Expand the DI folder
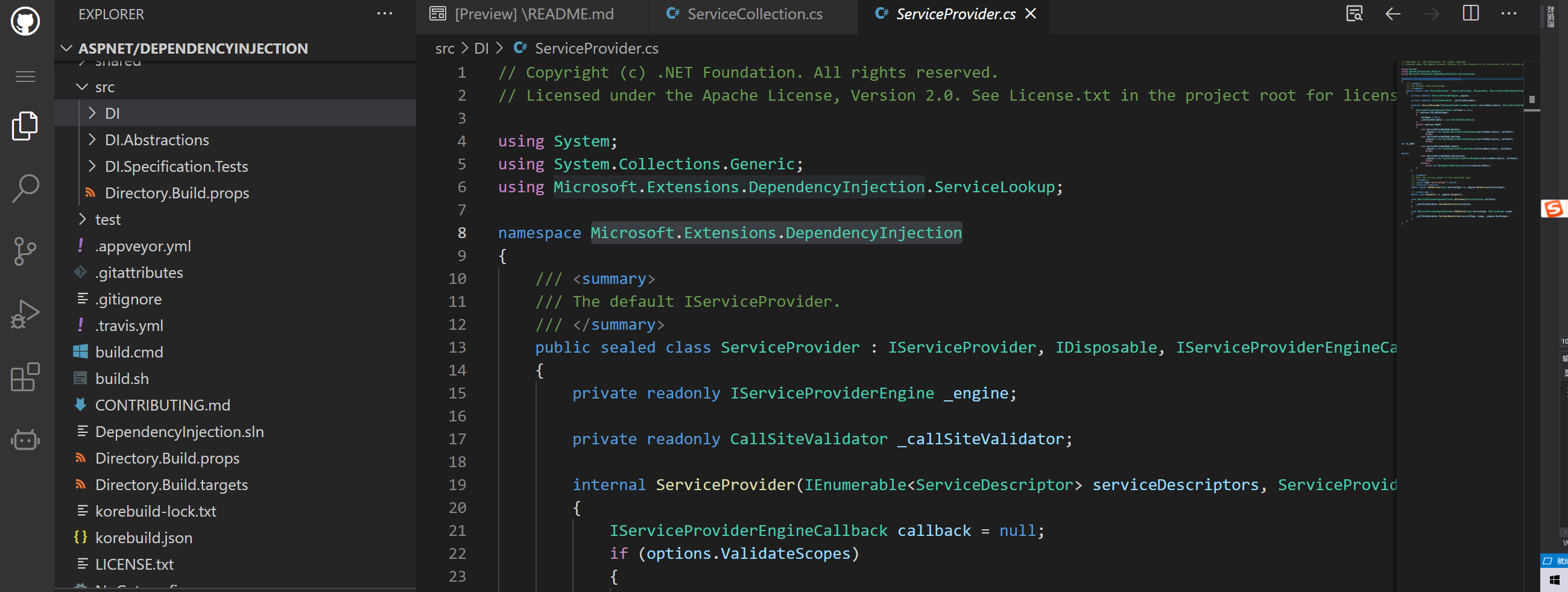The image size is (1568, 592). pyautogui.click(x=92, y=113)
